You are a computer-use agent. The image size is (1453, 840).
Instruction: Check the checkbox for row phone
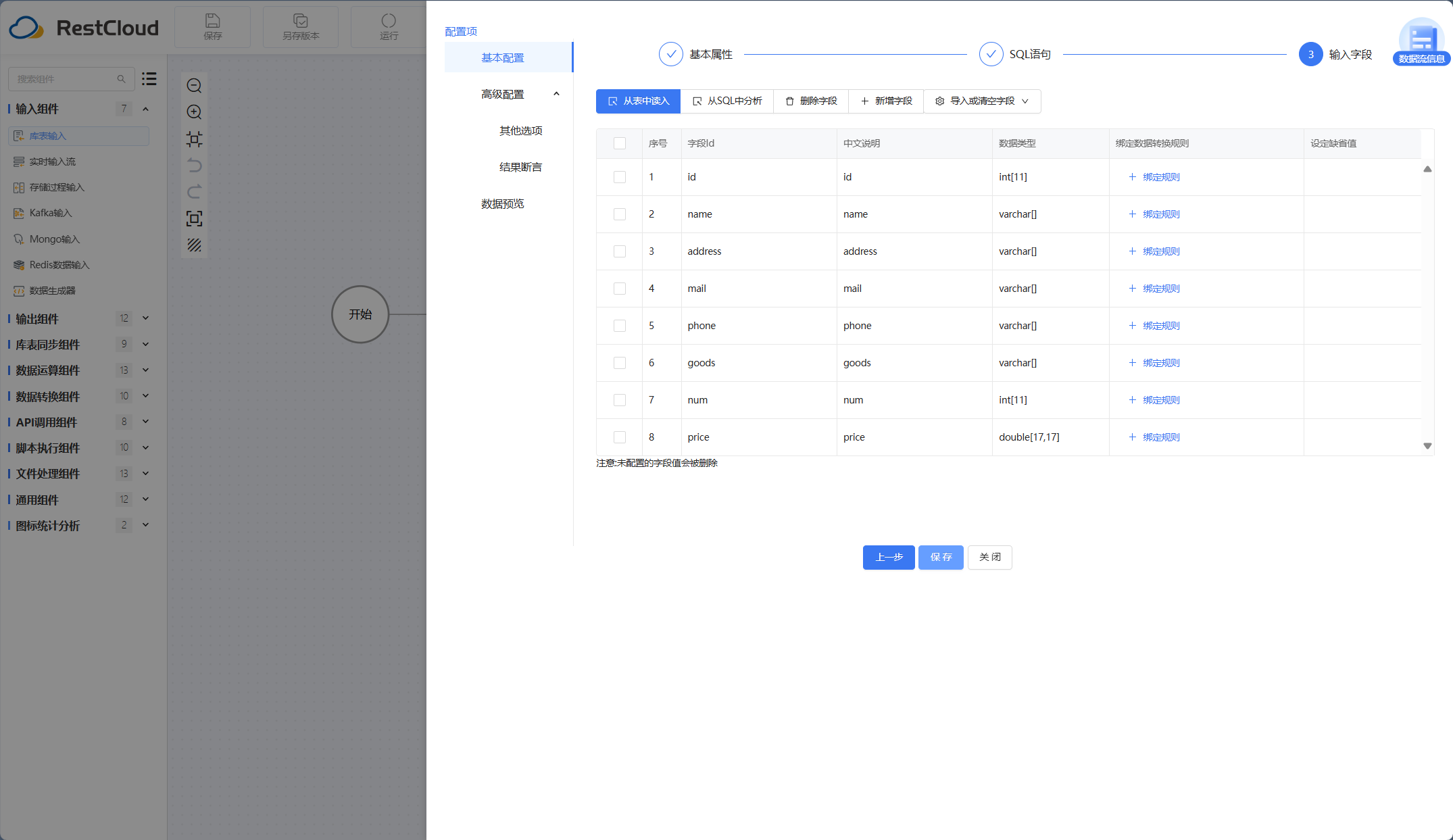pos(620,326)
